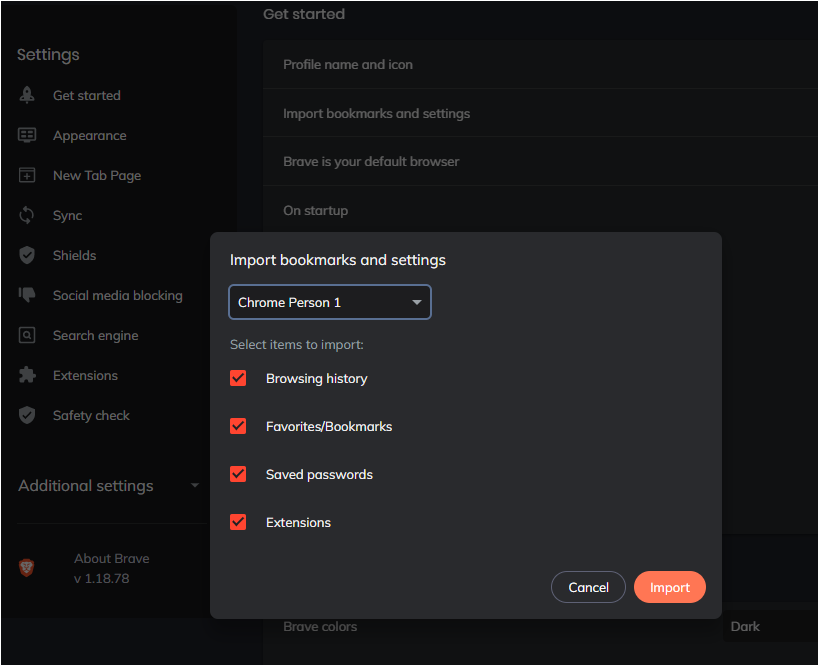Click the Extensions puzzle-piece icon
The image size is (819, 666).
pyautogui.click(x=27, y=375)
